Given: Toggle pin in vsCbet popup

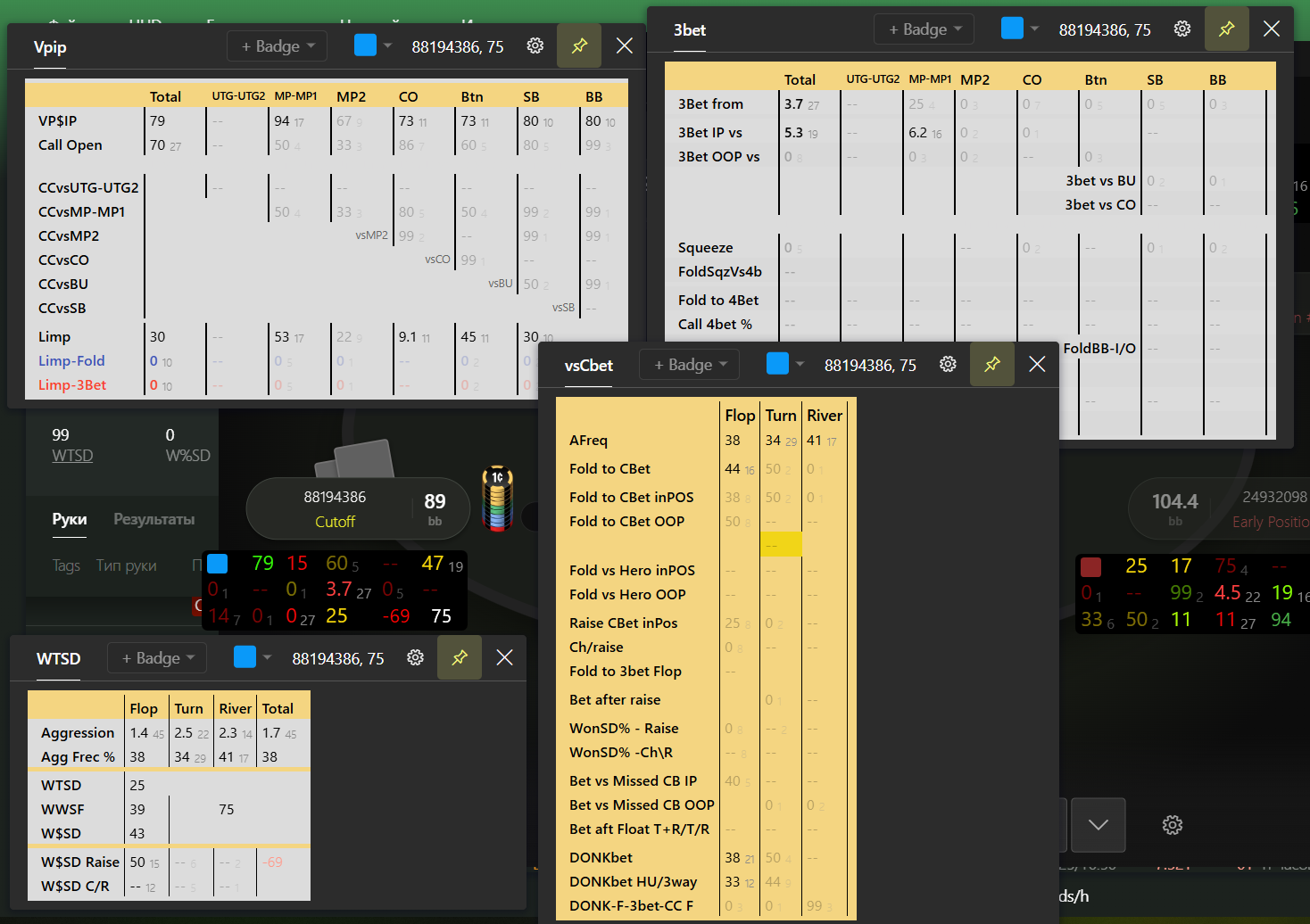Looking at the screenshot, I should (x=992, y=364).
